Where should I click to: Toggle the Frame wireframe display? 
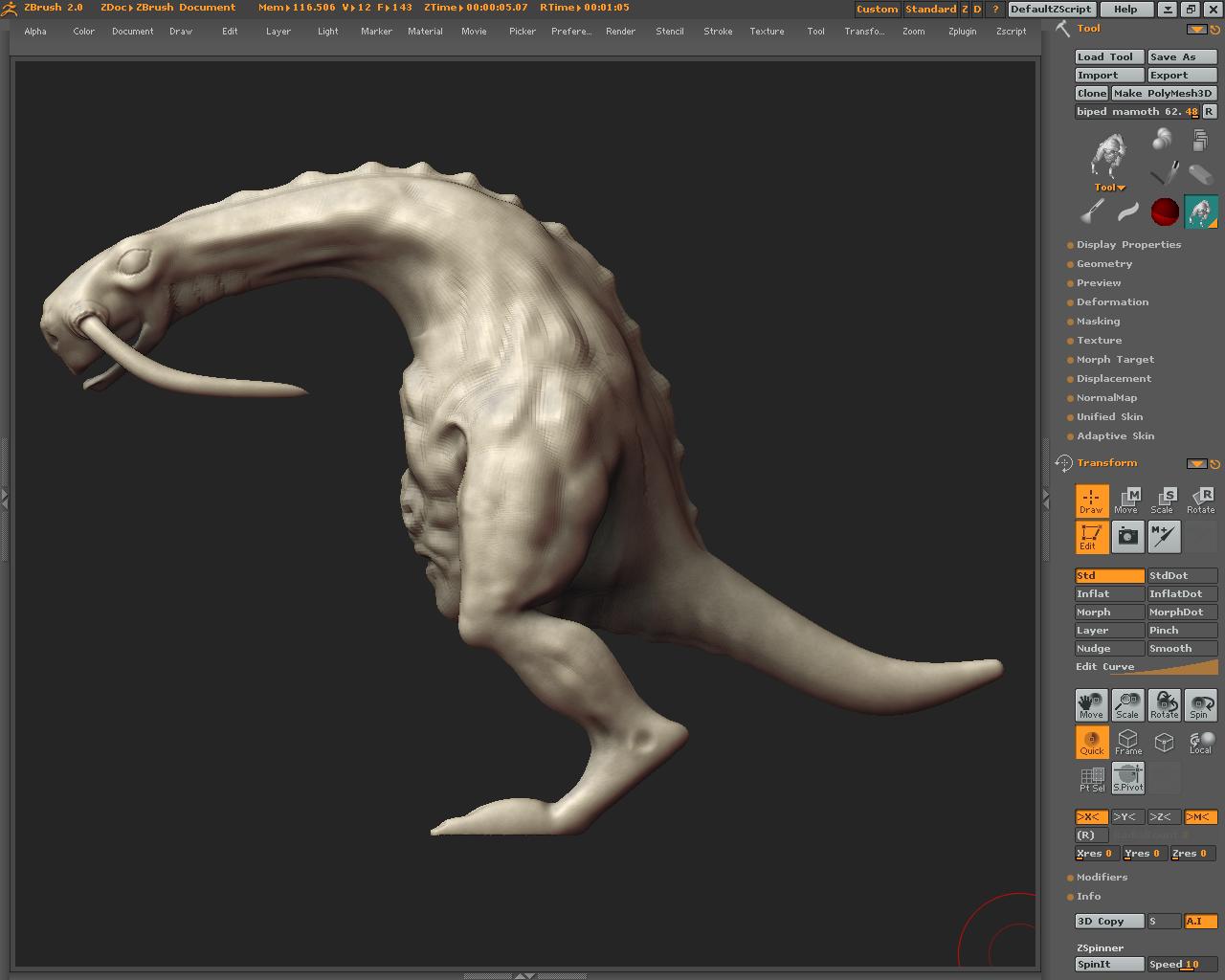(1128, 742)
